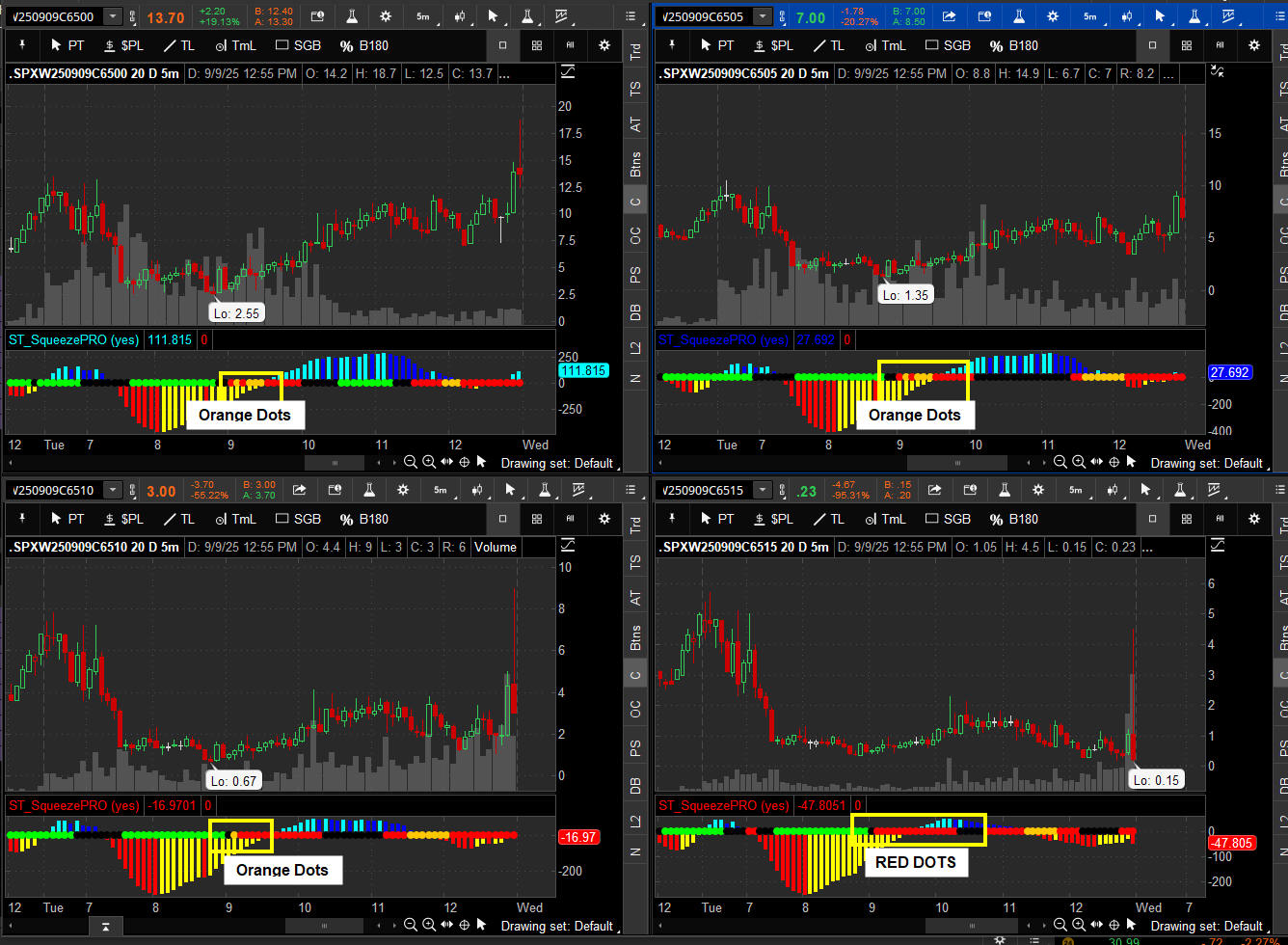Zoom in on the C6505 chart
The height and width of the screenshot is (945, 1288).
[x=1079, y=462]
